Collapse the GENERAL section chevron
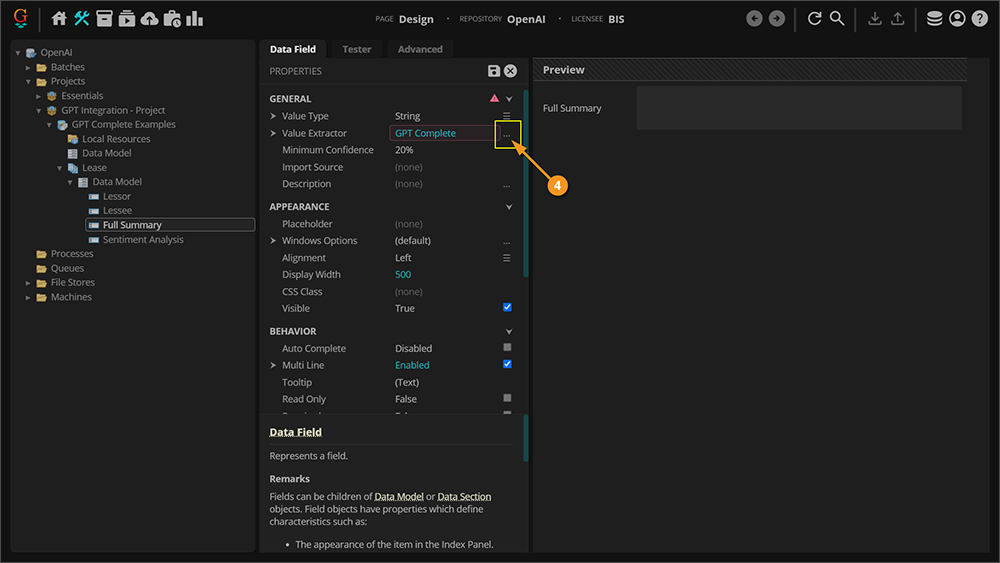The width and height of the screenshot is (1000, 563). click(509, 99)
